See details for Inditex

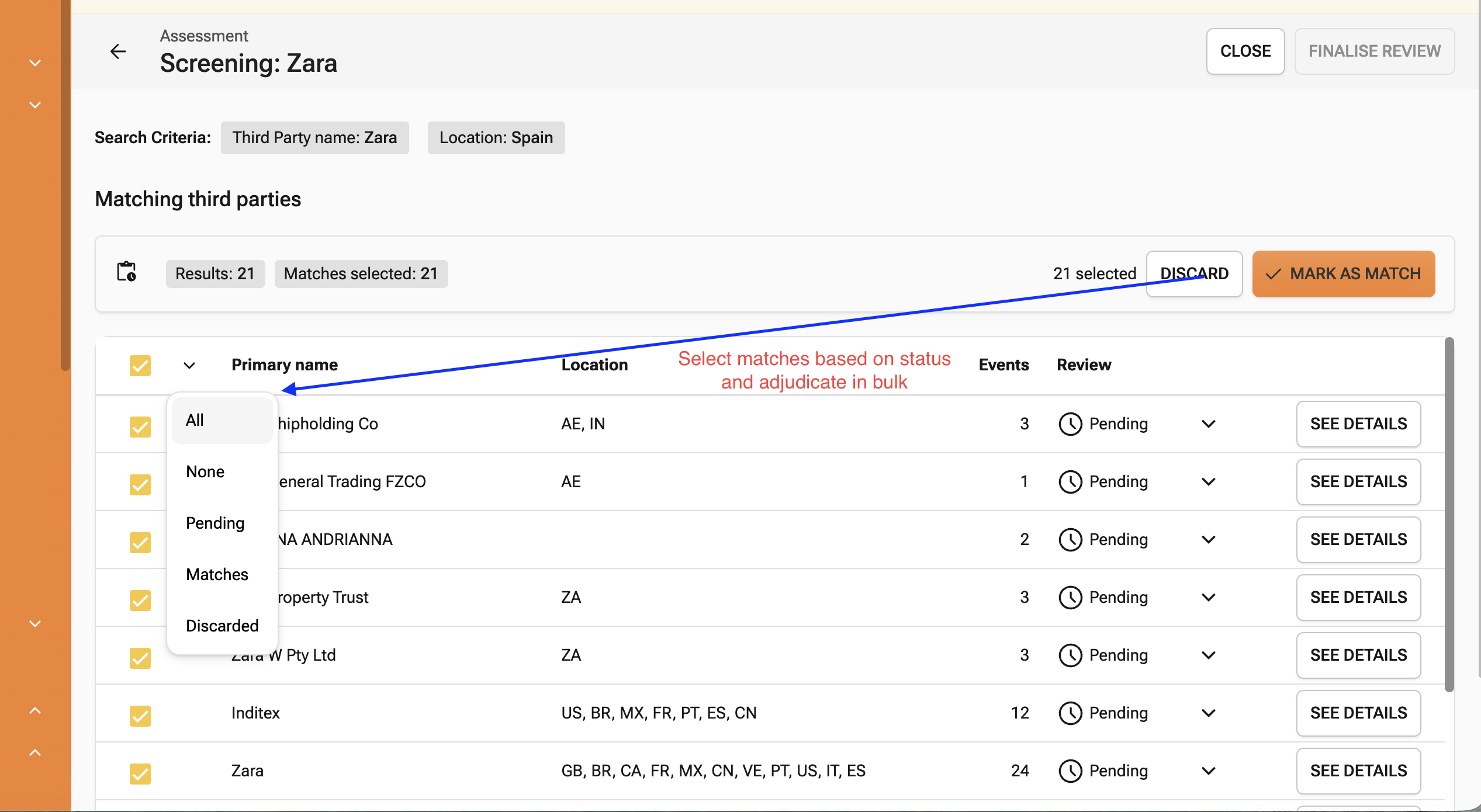pos(1358,713)
